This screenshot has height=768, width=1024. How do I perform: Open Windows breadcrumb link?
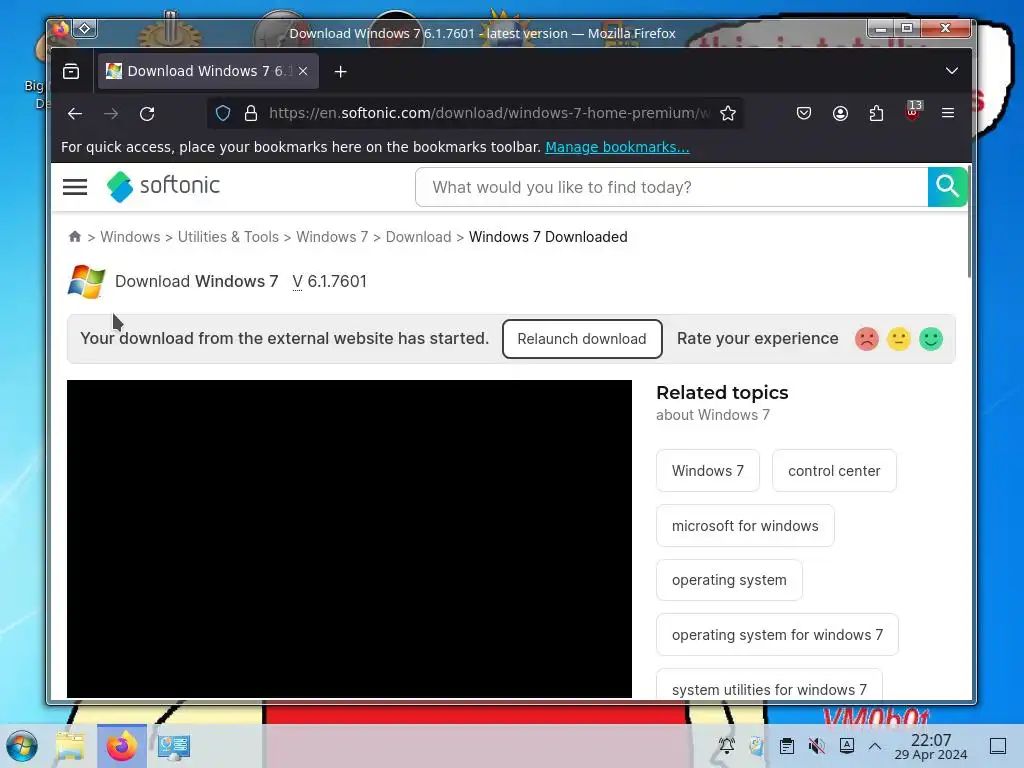click(x=130, y=236)
